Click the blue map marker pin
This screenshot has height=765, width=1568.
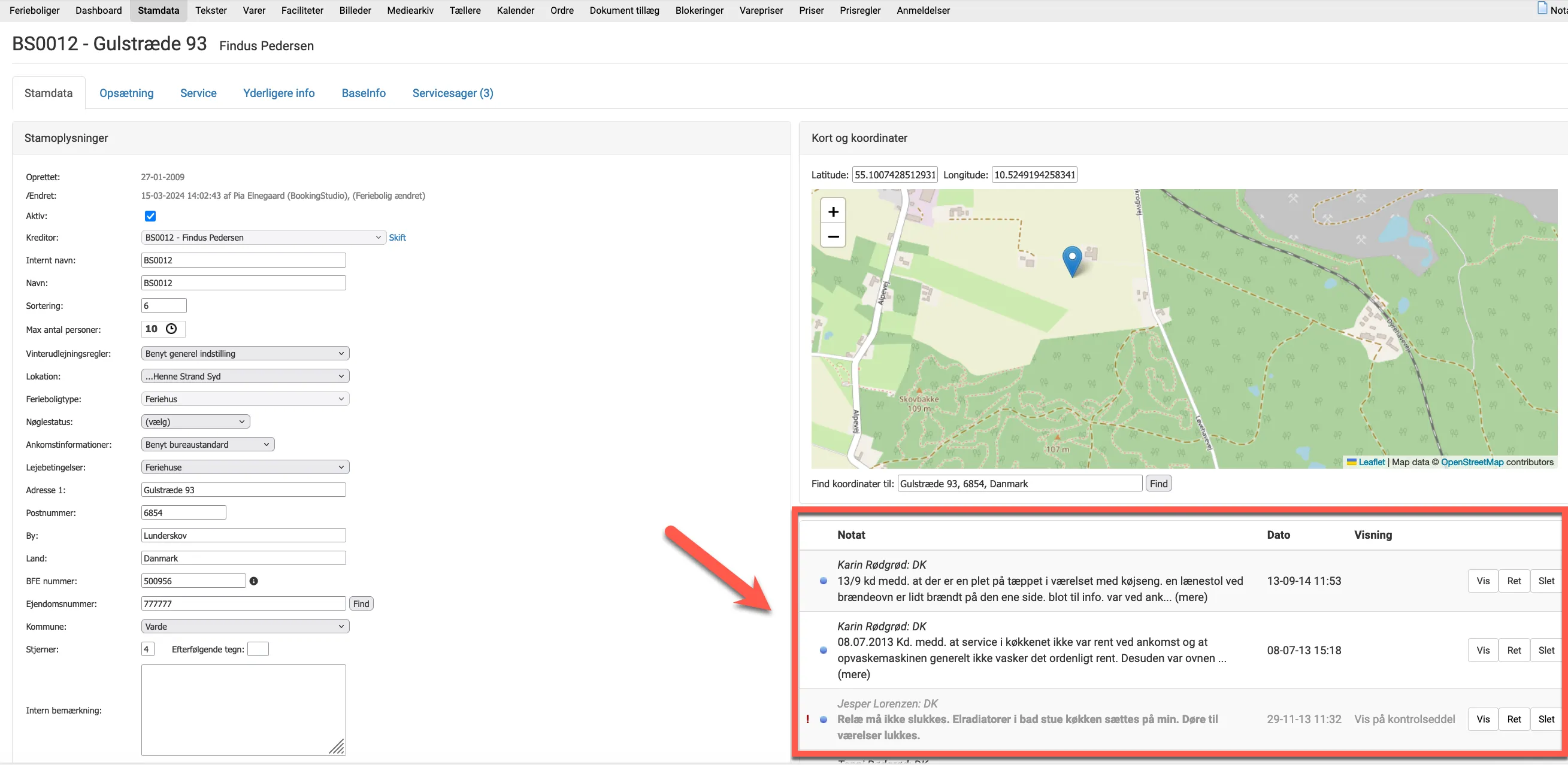click(1073, 260)
